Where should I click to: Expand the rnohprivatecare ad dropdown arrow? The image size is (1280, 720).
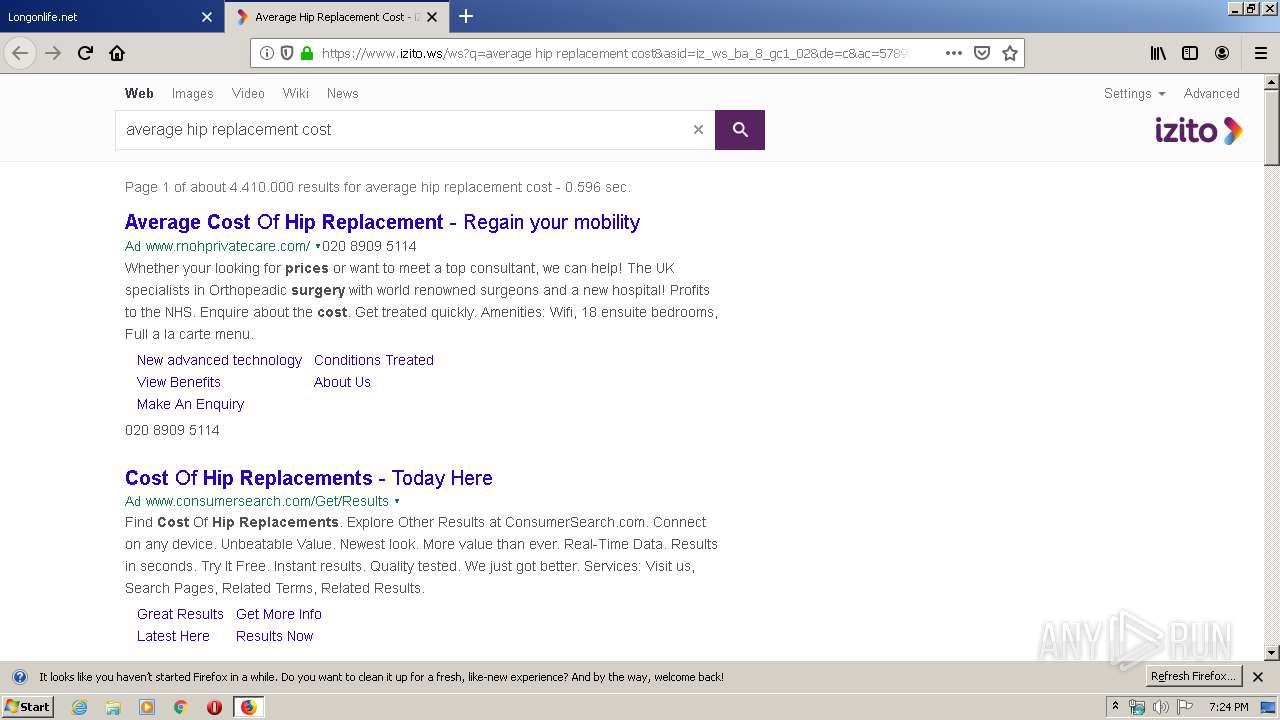click(318, 246)
